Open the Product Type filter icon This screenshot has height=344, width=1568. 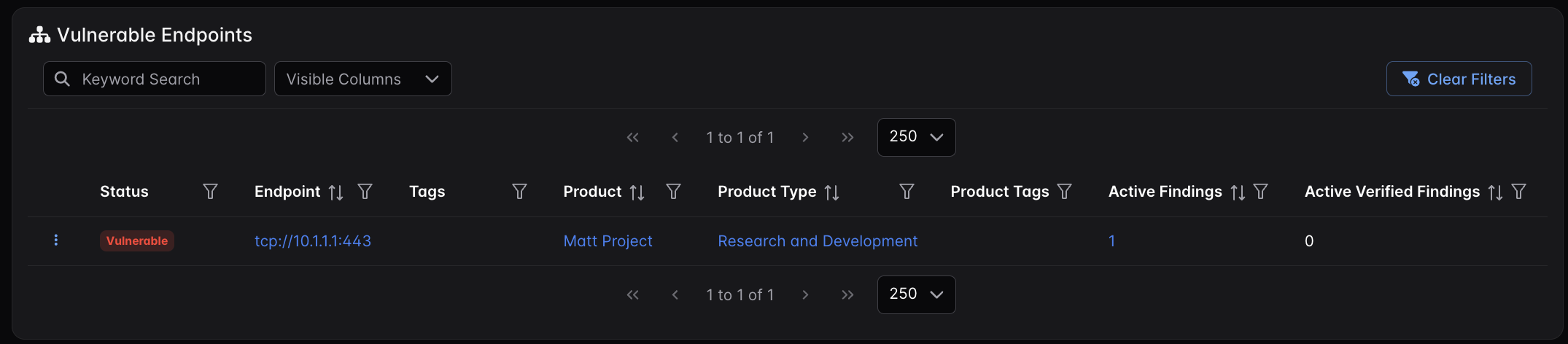[x=907, y=192]
